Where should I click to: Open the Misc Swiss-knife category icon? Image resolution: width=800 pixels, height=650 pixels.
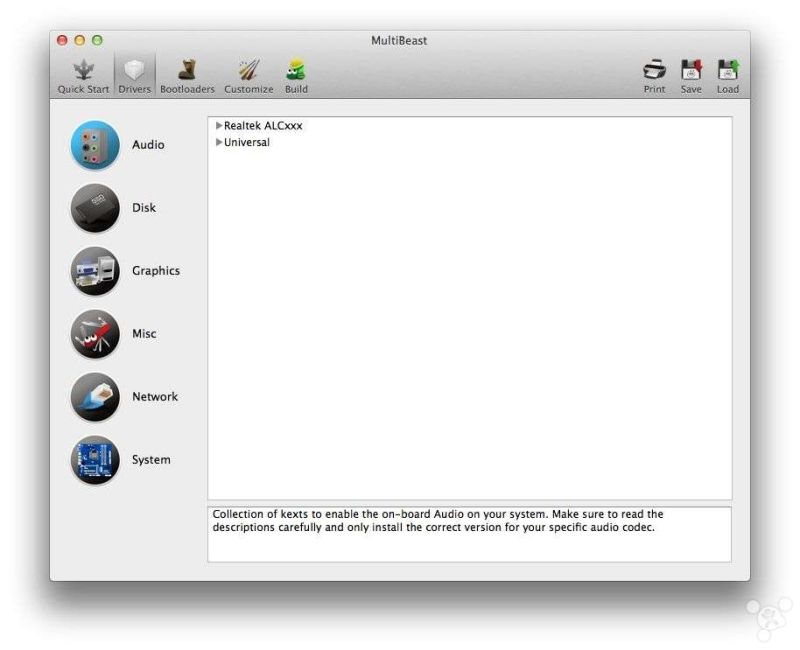pyautogui.click(x=95, y=334)
